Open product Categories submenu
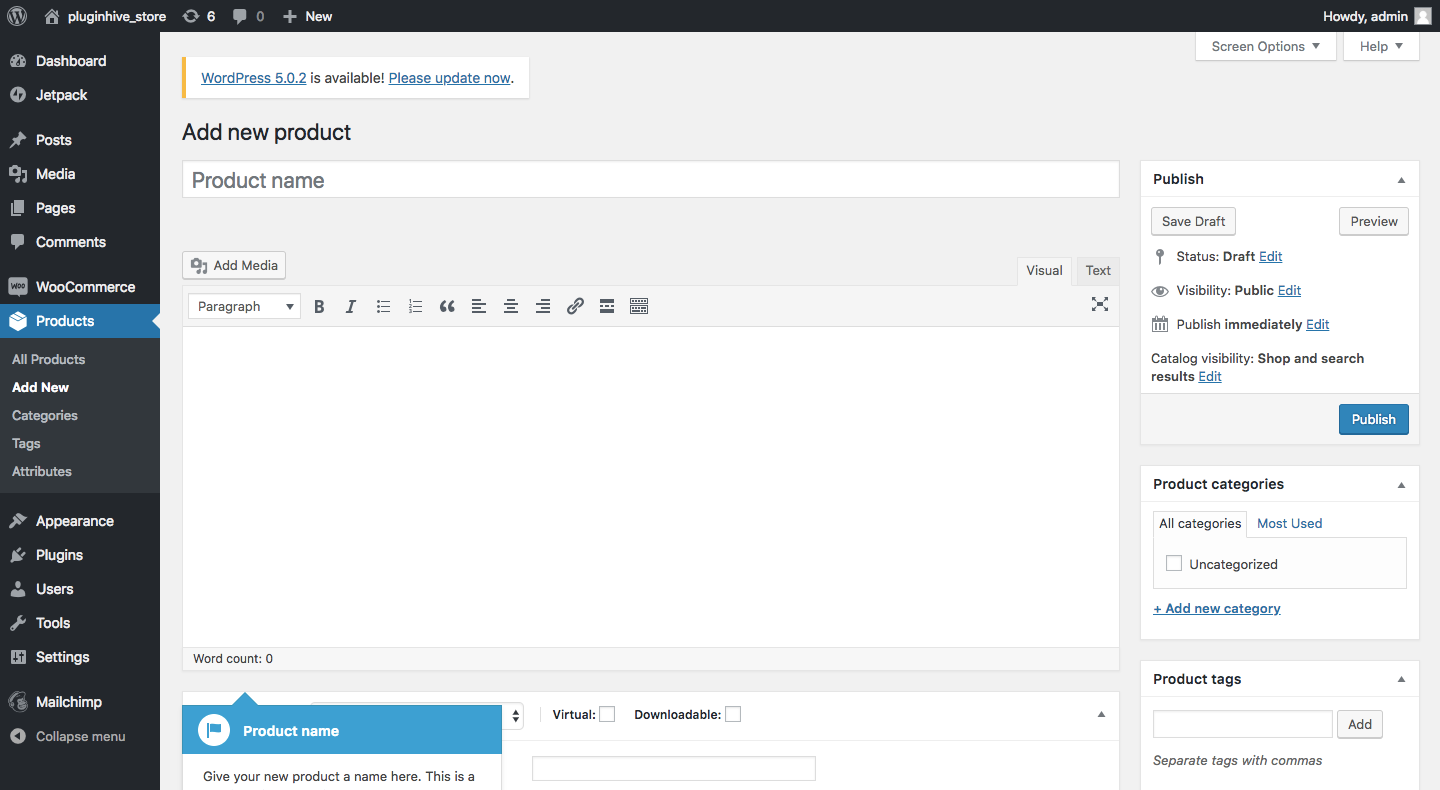 coord(45,415)
